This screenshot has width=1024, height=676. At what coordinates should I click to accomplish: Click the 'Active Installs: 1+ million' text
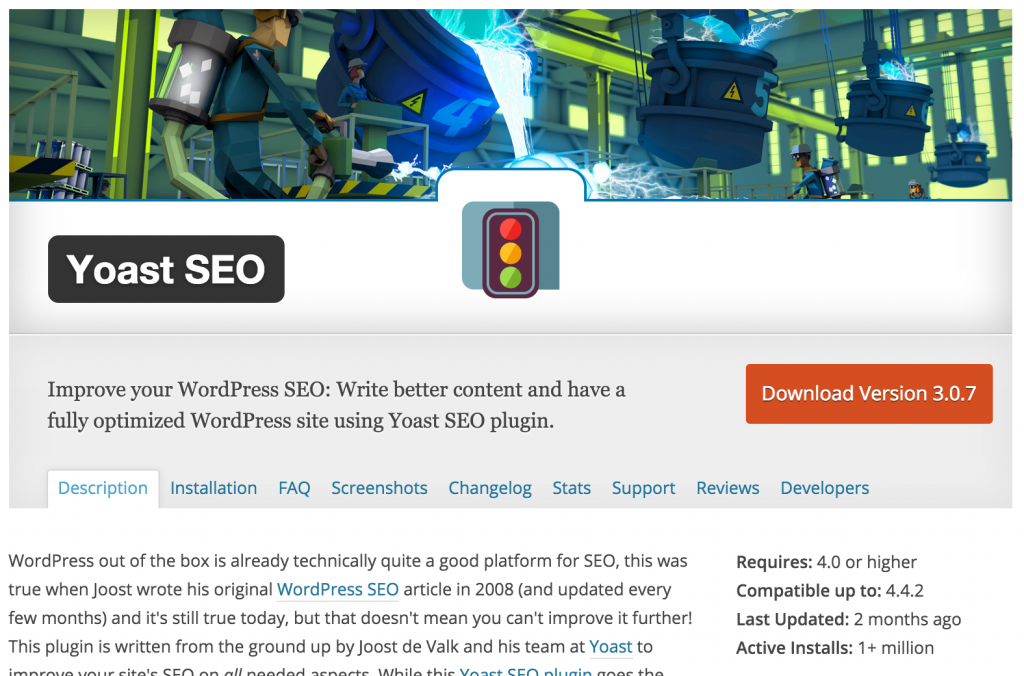pyautogui.click(x=835, y=648)
